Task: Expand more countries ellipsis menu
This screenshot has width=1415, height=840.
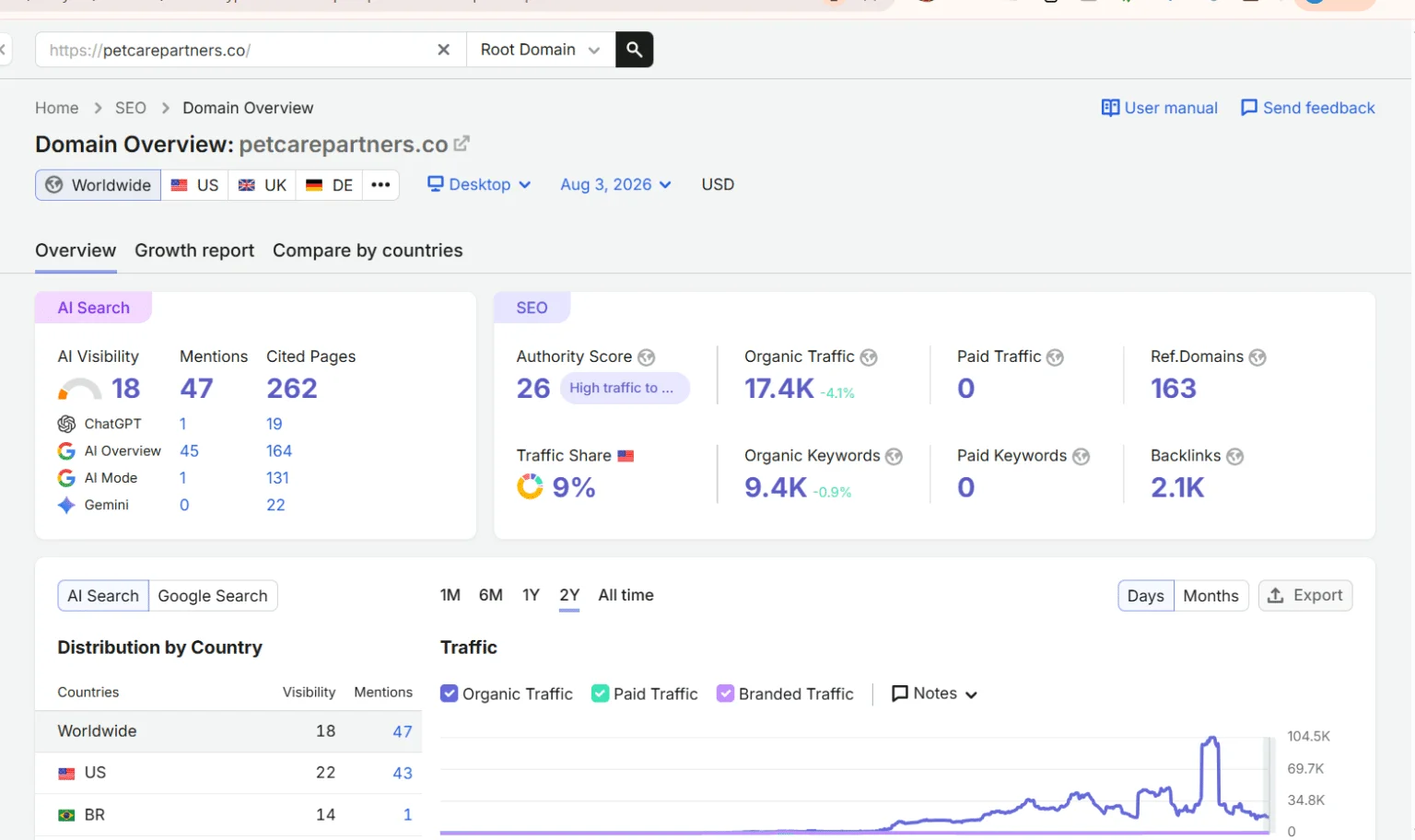Action: pos(380,185)
